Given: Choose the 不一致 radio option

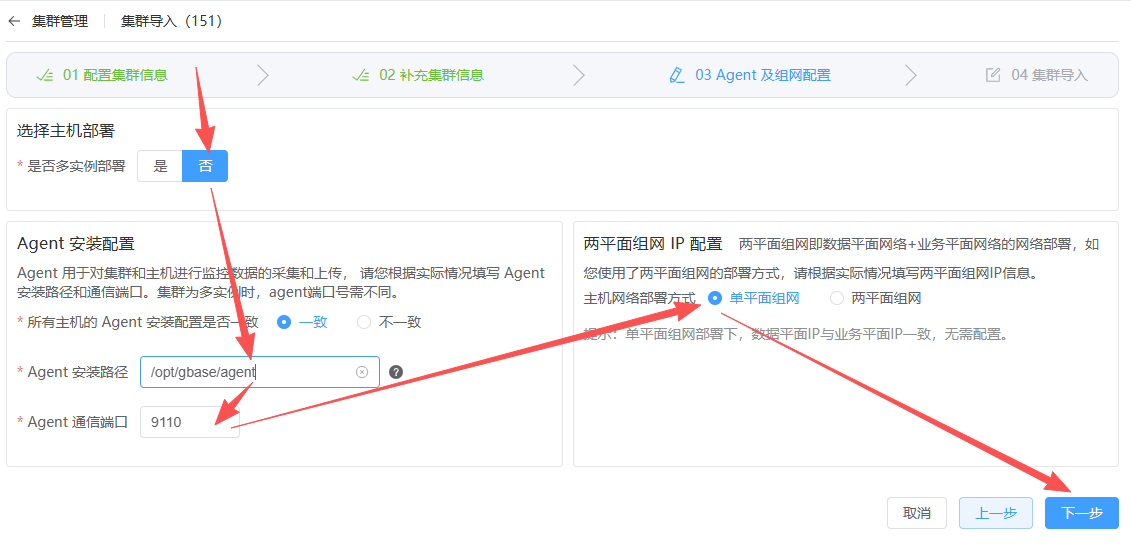Looking at the screenshot, I should click(364, 322).
